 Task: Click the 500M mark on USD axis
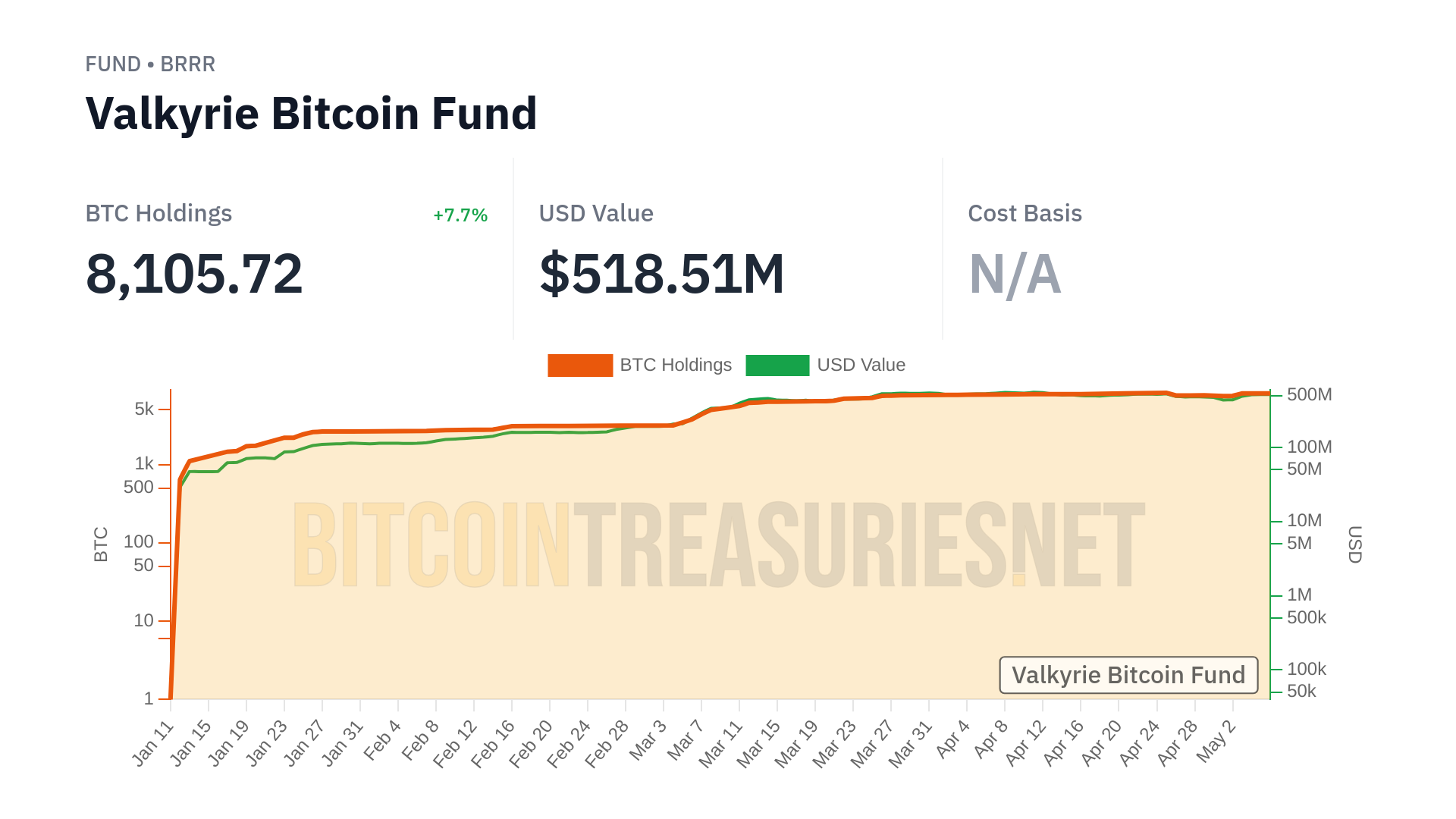(x=1309, y=395)
